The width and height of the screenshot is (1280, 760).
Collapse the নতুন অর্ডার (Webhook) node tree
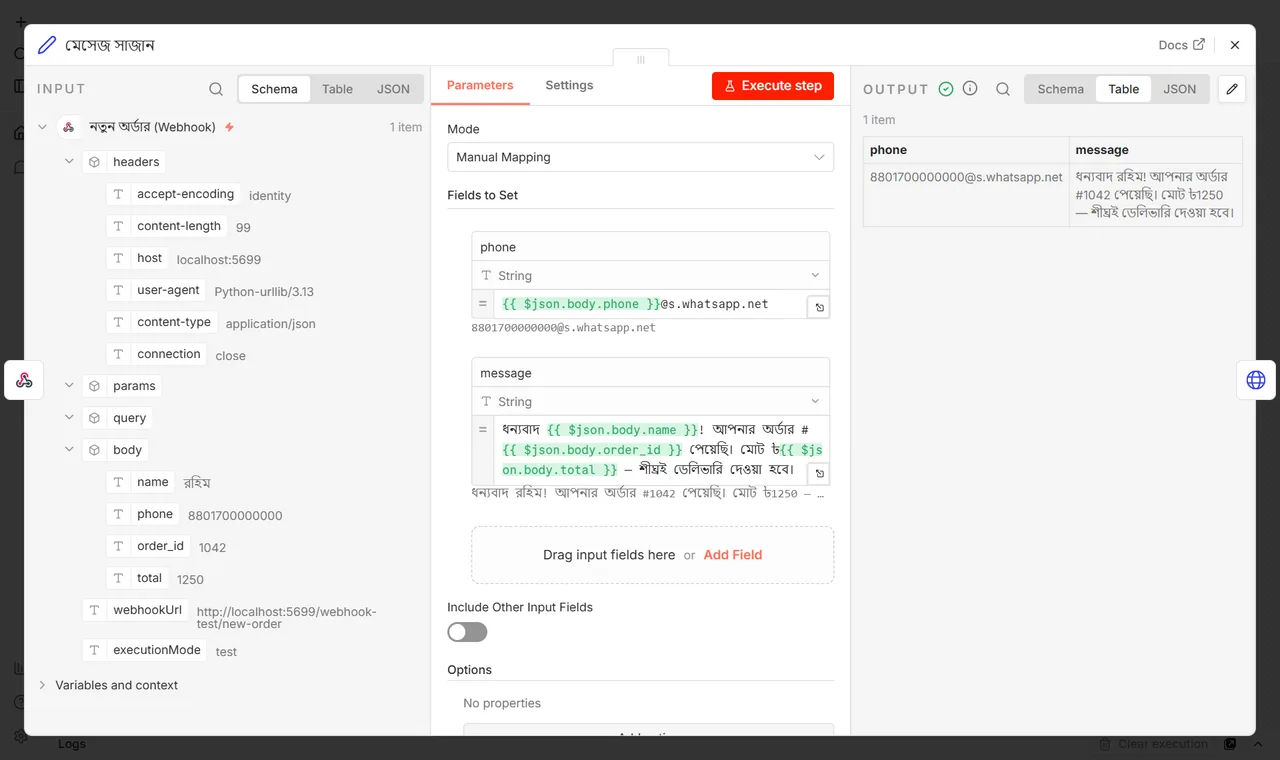(x=42, y=127)
